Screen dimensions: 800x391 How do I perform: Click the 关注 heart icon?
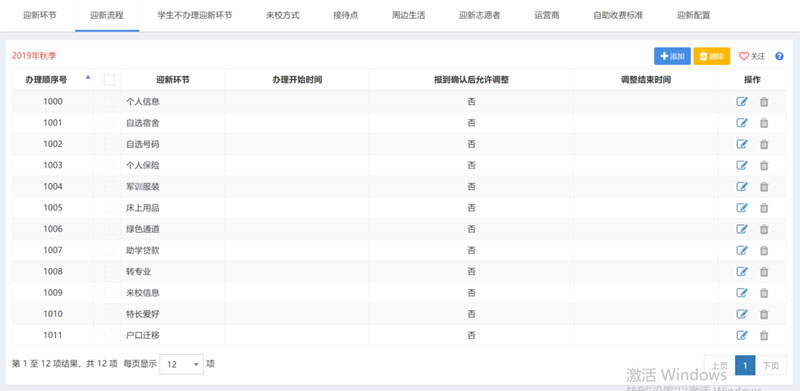coord(743,56)
